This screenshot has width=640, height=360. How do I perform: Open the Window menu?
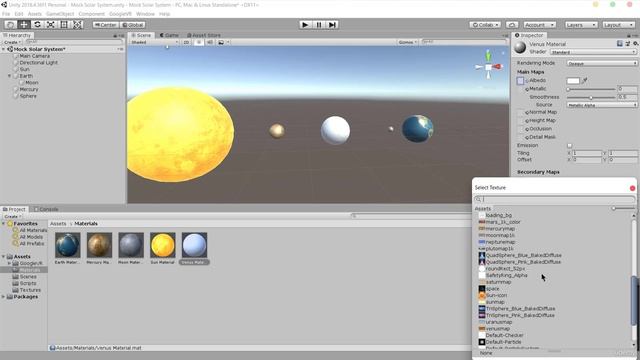click(145, 14)
